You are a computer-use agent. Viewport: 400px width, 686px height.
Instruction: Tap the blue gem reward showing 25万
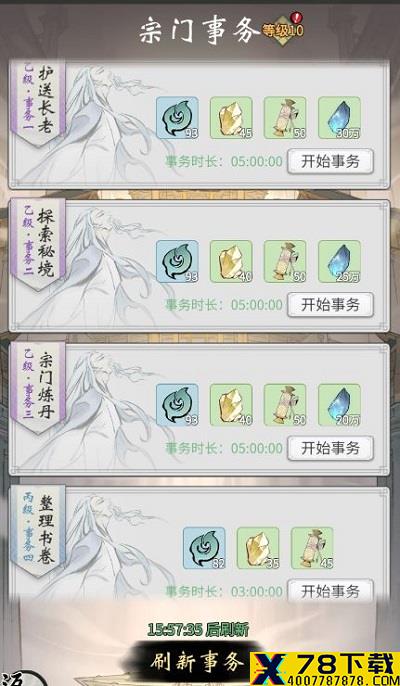click(x=339, y=261)
